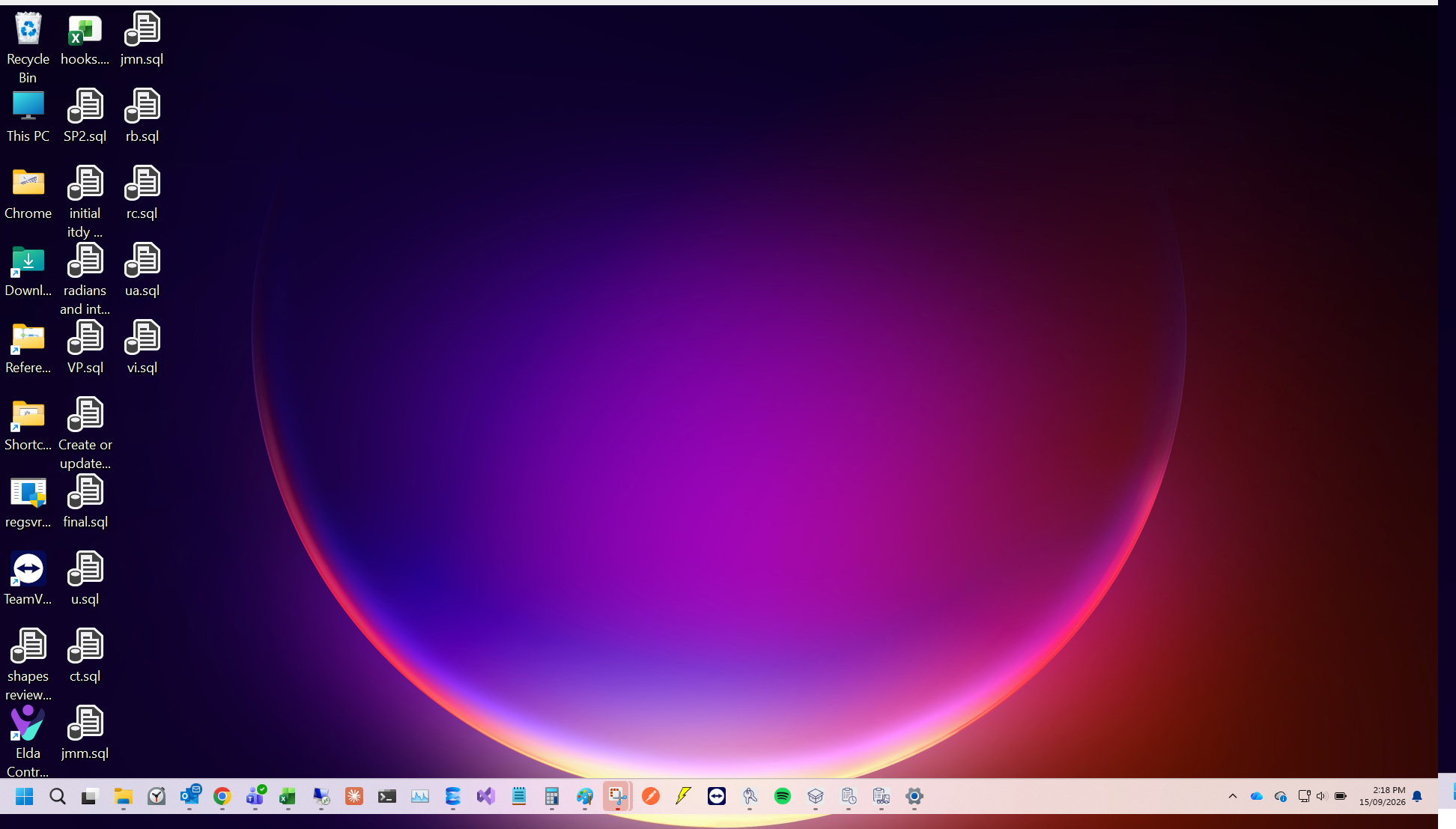This screenshot has height=829, width=1456.
Task: Open the Calculator taskbar icon
Action: point(552,796)
